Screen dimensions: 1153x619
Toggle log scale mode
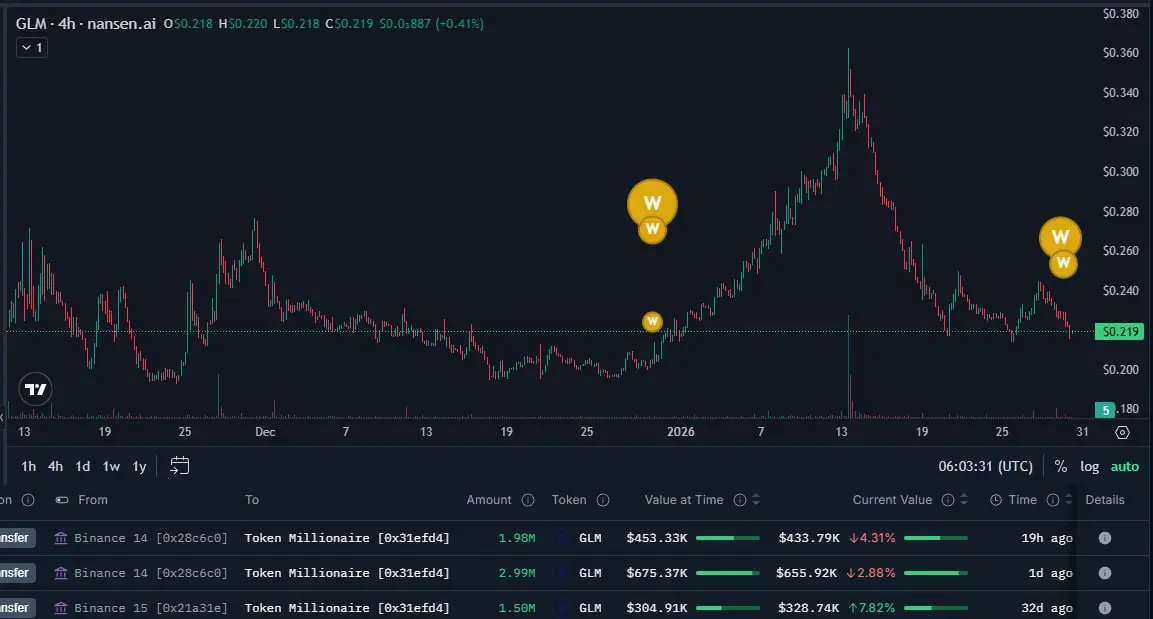pos(1089,466)
